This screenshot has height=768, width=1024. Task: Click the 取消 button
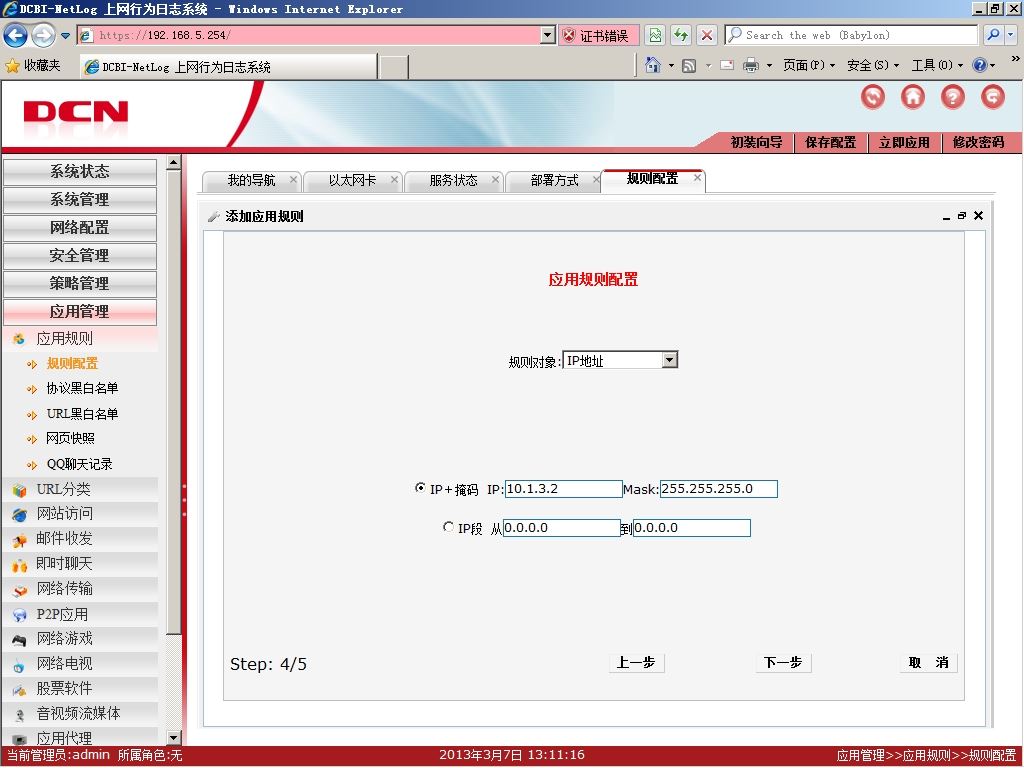[x=928, y=663]
